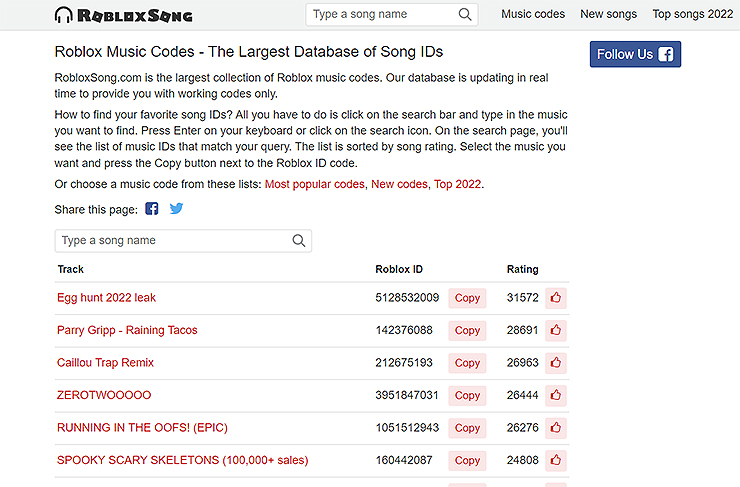Copy the RUNNING IN THE OOFS! ID
The width and height of the screenshot is (740, 487).
(467, 428)
